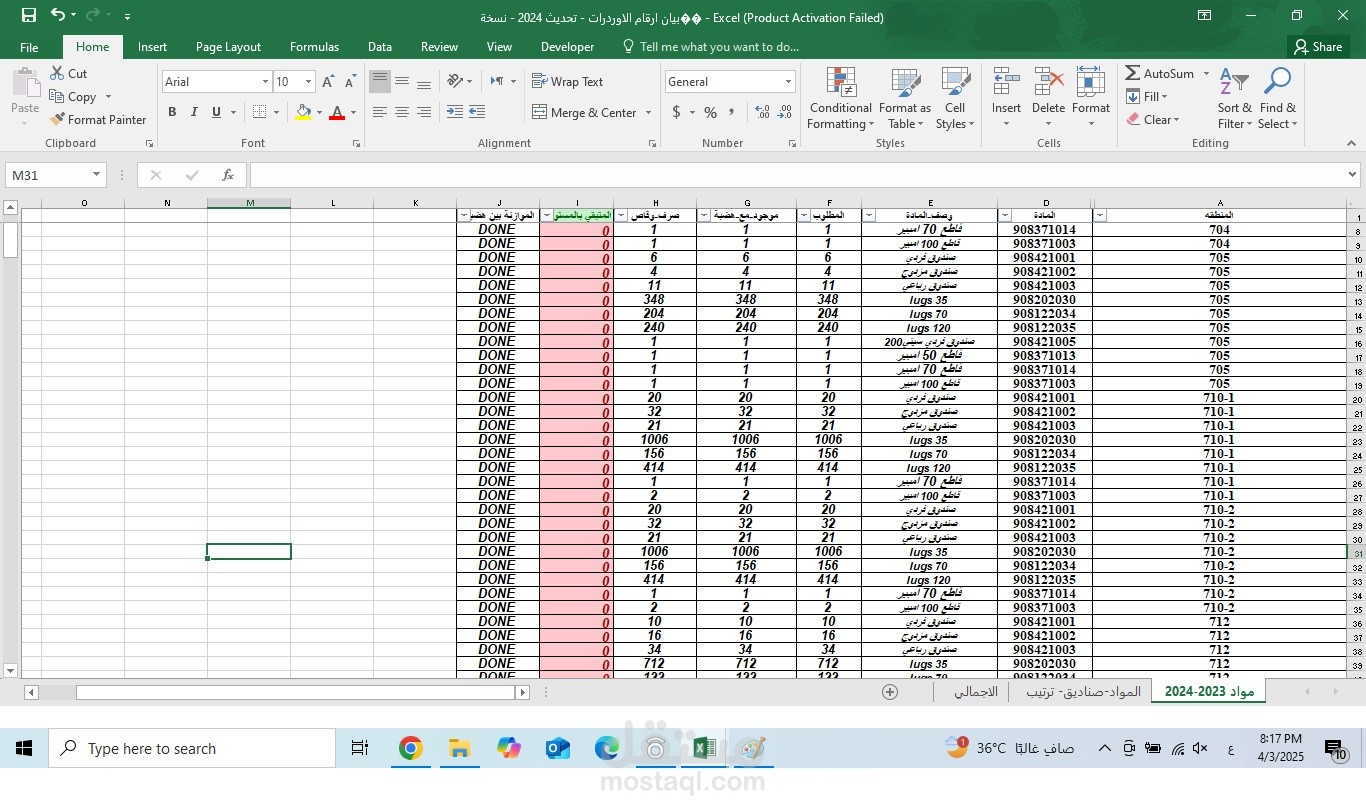The width and height of the screenshot is (1366, 812).
Task: Open filter dropdown on column A header
Action: [x=1101, y=216]
